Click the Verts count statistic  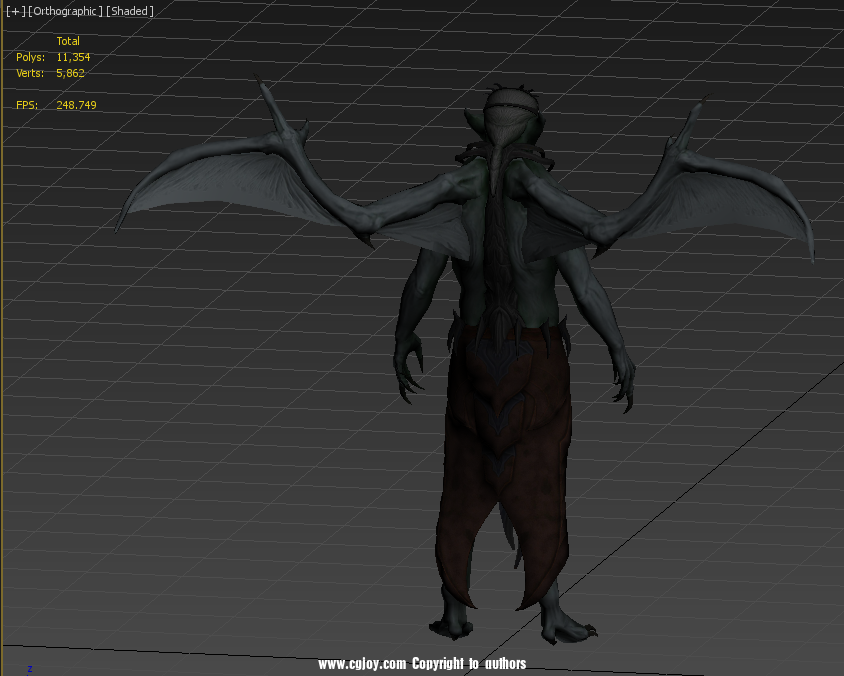pos(72,73)
